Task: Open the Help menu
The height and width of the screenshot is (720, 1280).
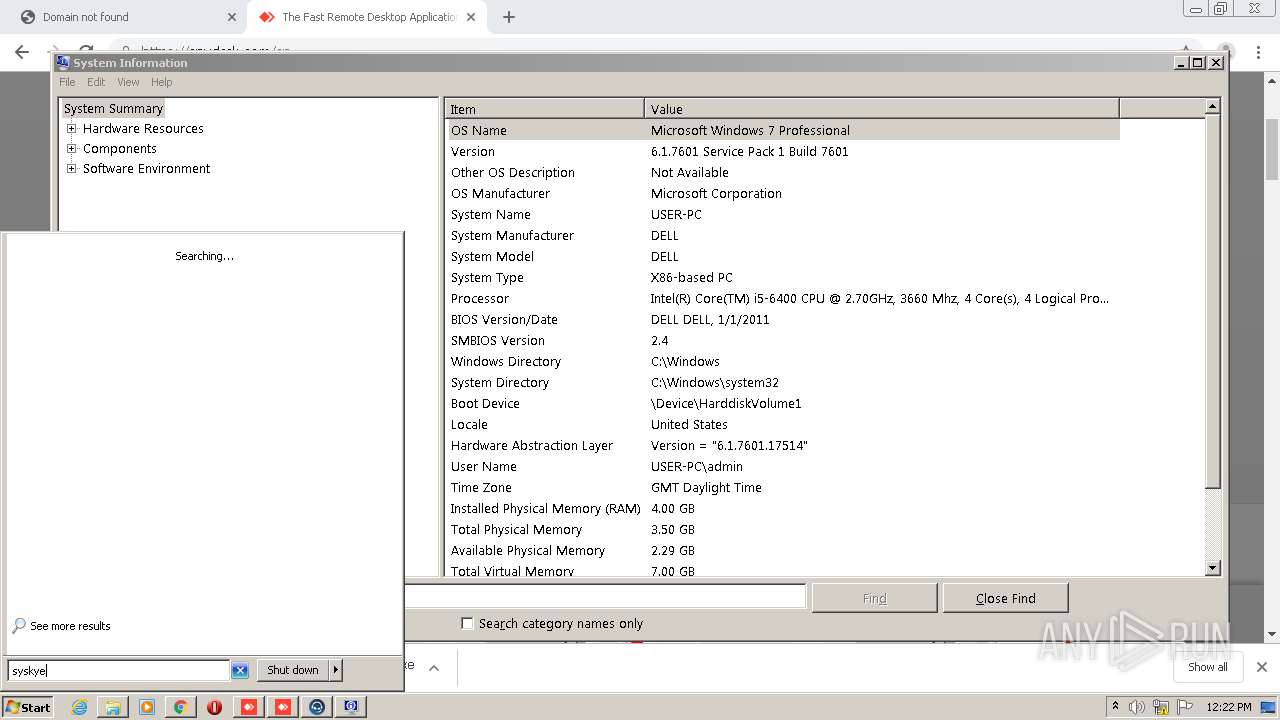Action: pos(161,82)
